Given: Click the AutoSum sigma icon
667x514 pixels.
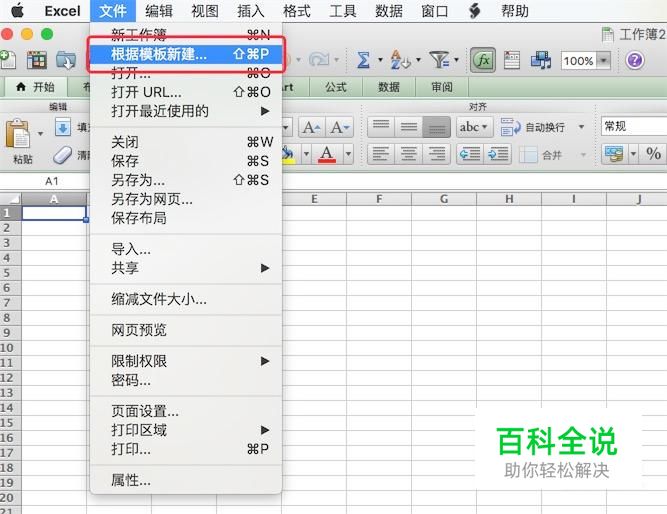Looking at the screenshot, I should click(x=363, y=60).
